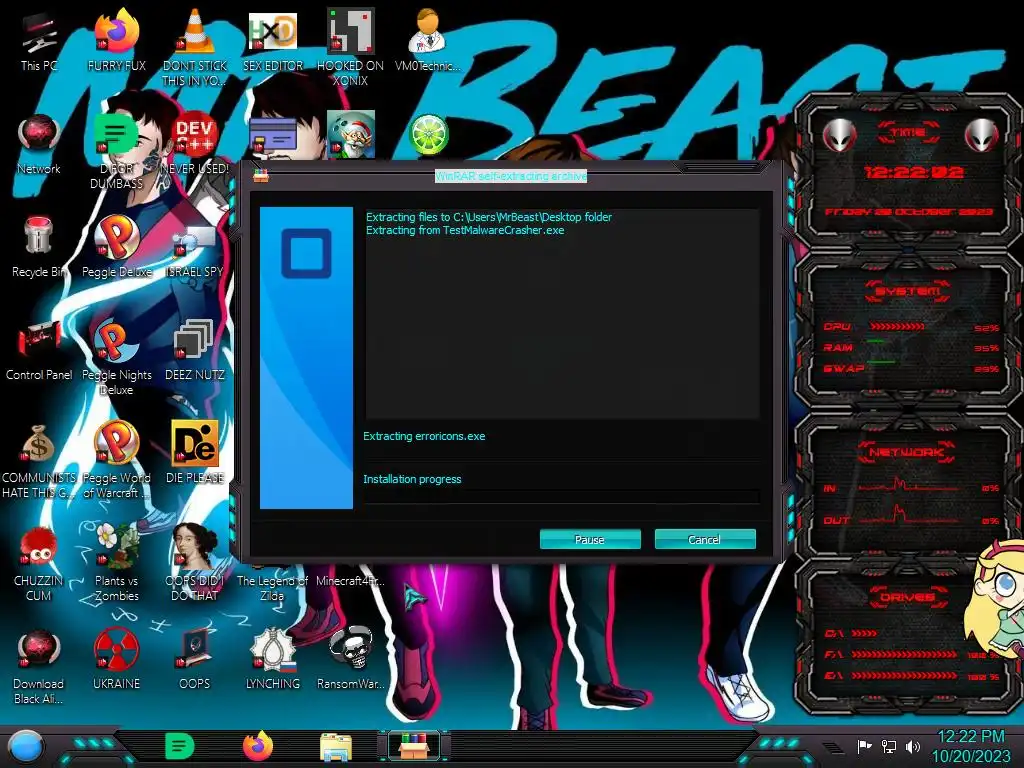
Task: Open the DIE PLEASE De icon
Action: pyautogui.click(x=195, y=454)
